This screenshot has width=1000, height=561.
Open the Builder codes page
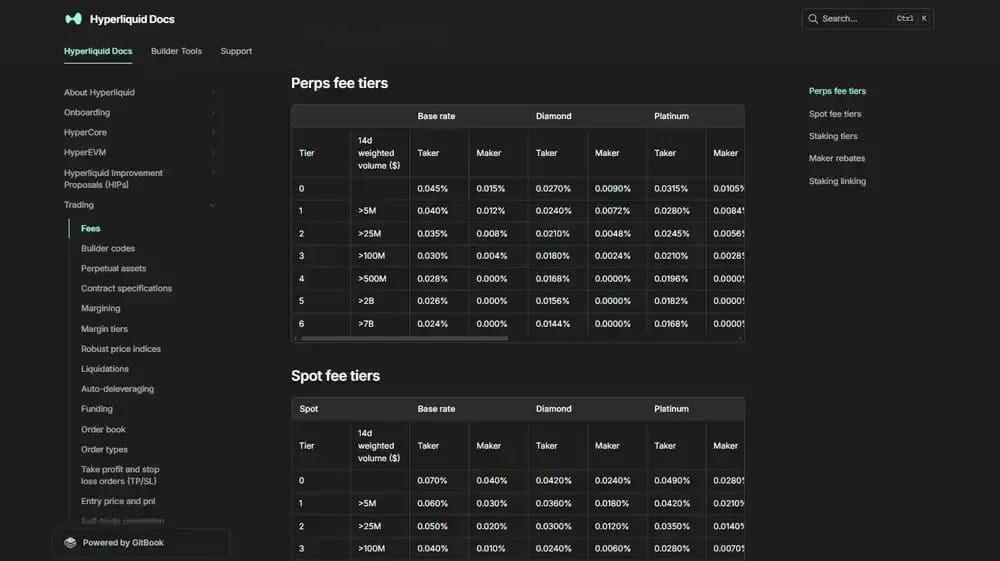[x=108, y=248]
